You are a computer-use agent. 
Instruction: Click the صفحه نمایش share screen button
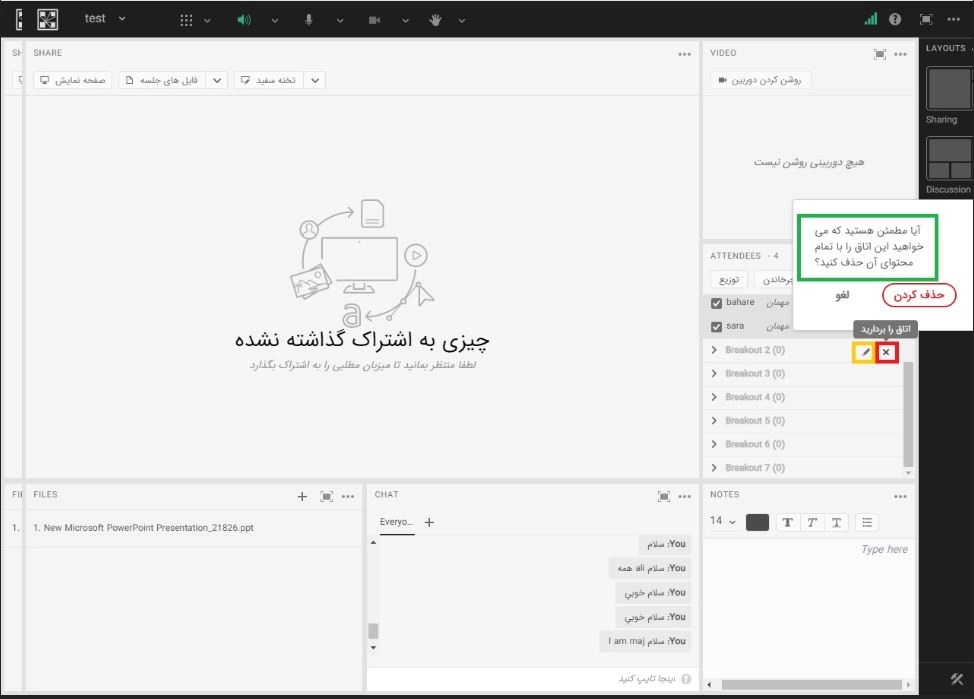pyautogui.click(x=73, y=80)
